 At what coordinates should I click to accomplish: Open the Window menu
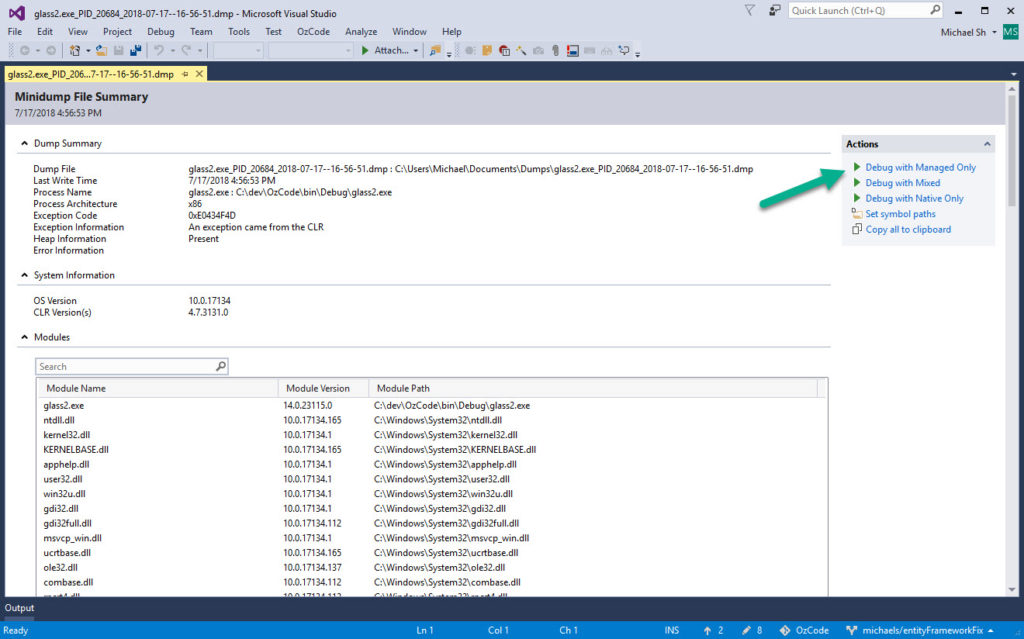click(x=409, y=31)
